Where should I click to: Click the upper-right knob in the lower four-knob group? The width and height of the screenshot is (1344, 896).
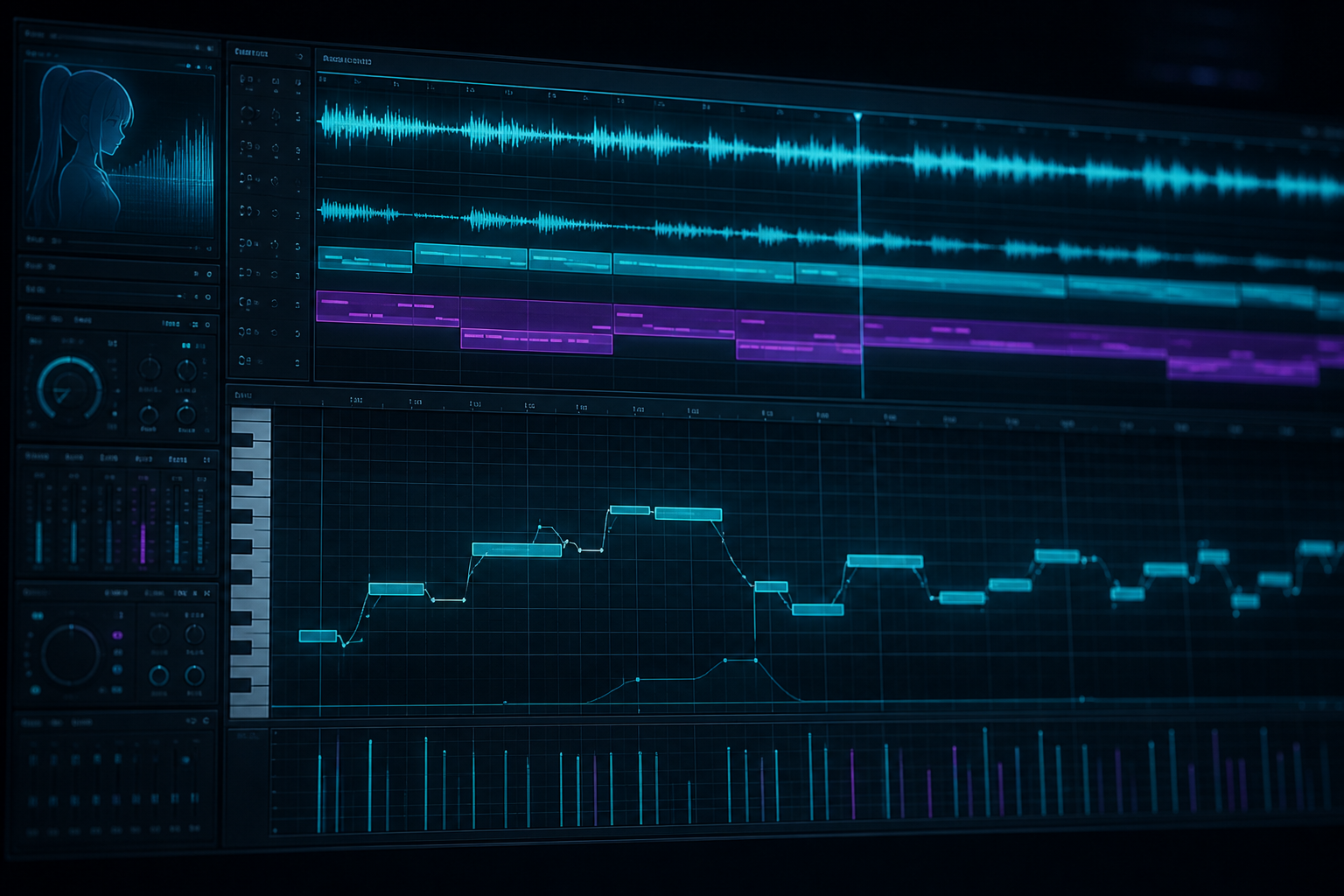click(x=194, y=633)
